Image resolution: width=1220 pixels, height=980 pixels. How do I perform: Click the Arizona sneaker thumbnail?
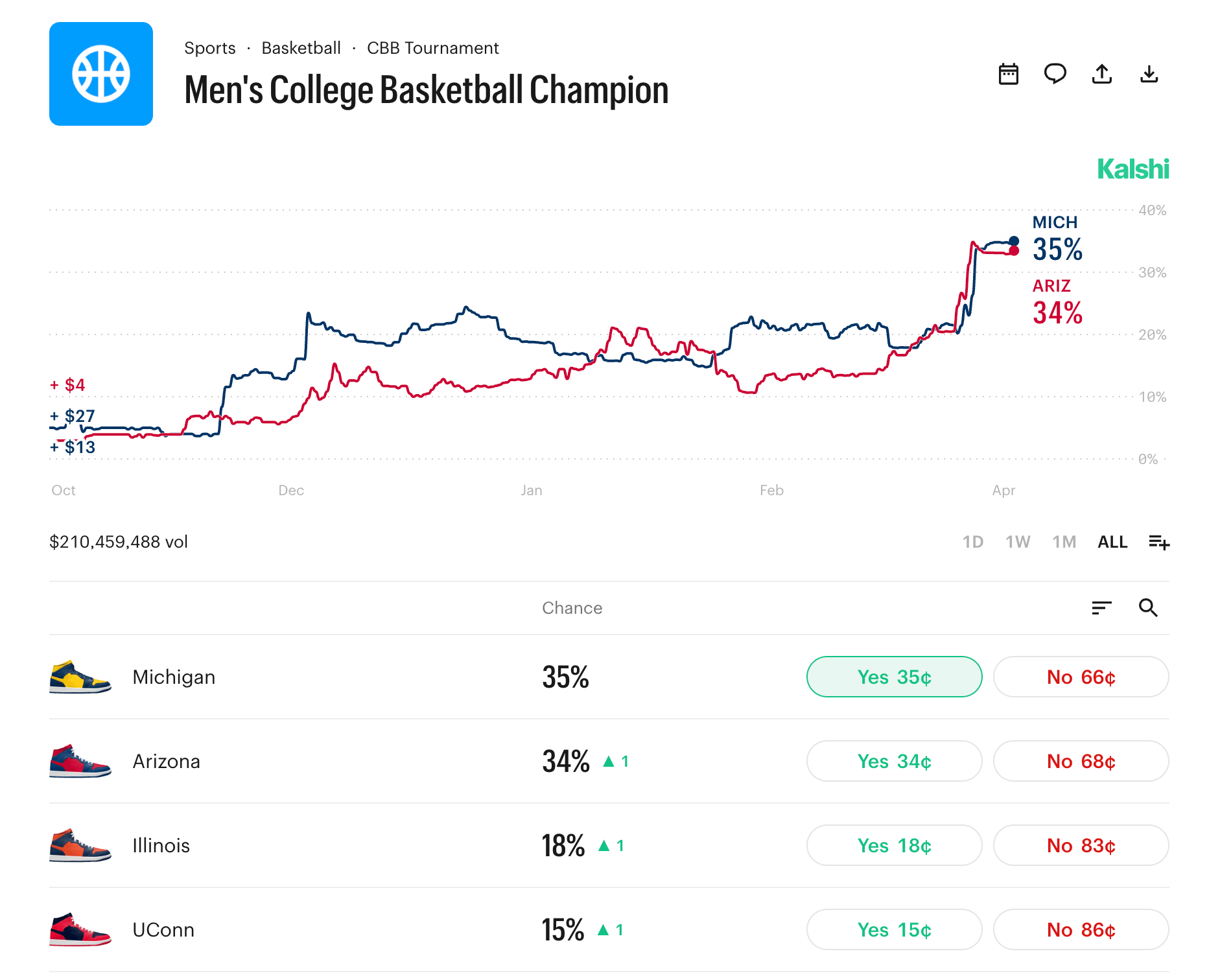click(80, 761)
